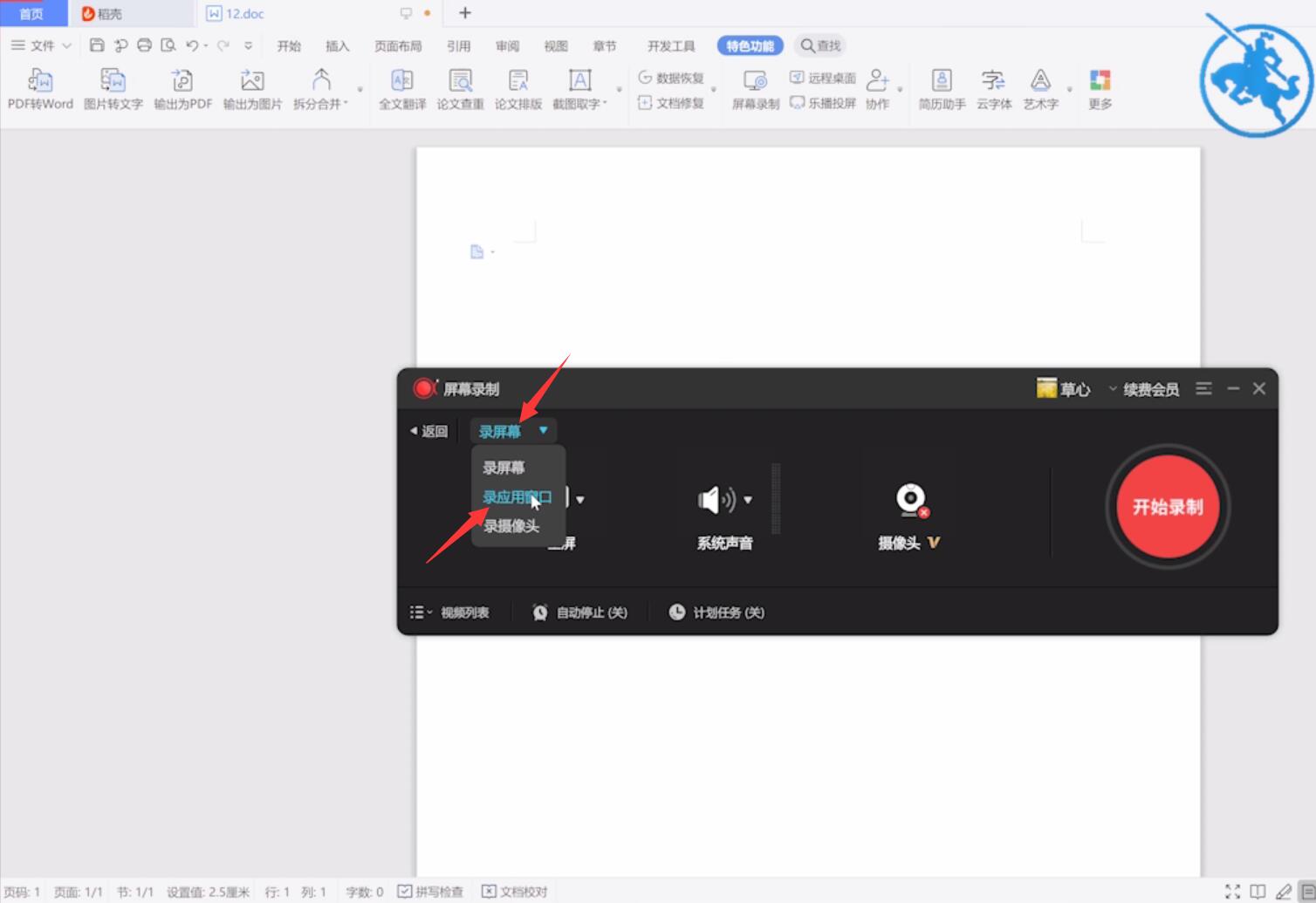Open the recorder hamburger menu icon
This screenshot has width=1316, height=903.
[x=1203, y=388]
